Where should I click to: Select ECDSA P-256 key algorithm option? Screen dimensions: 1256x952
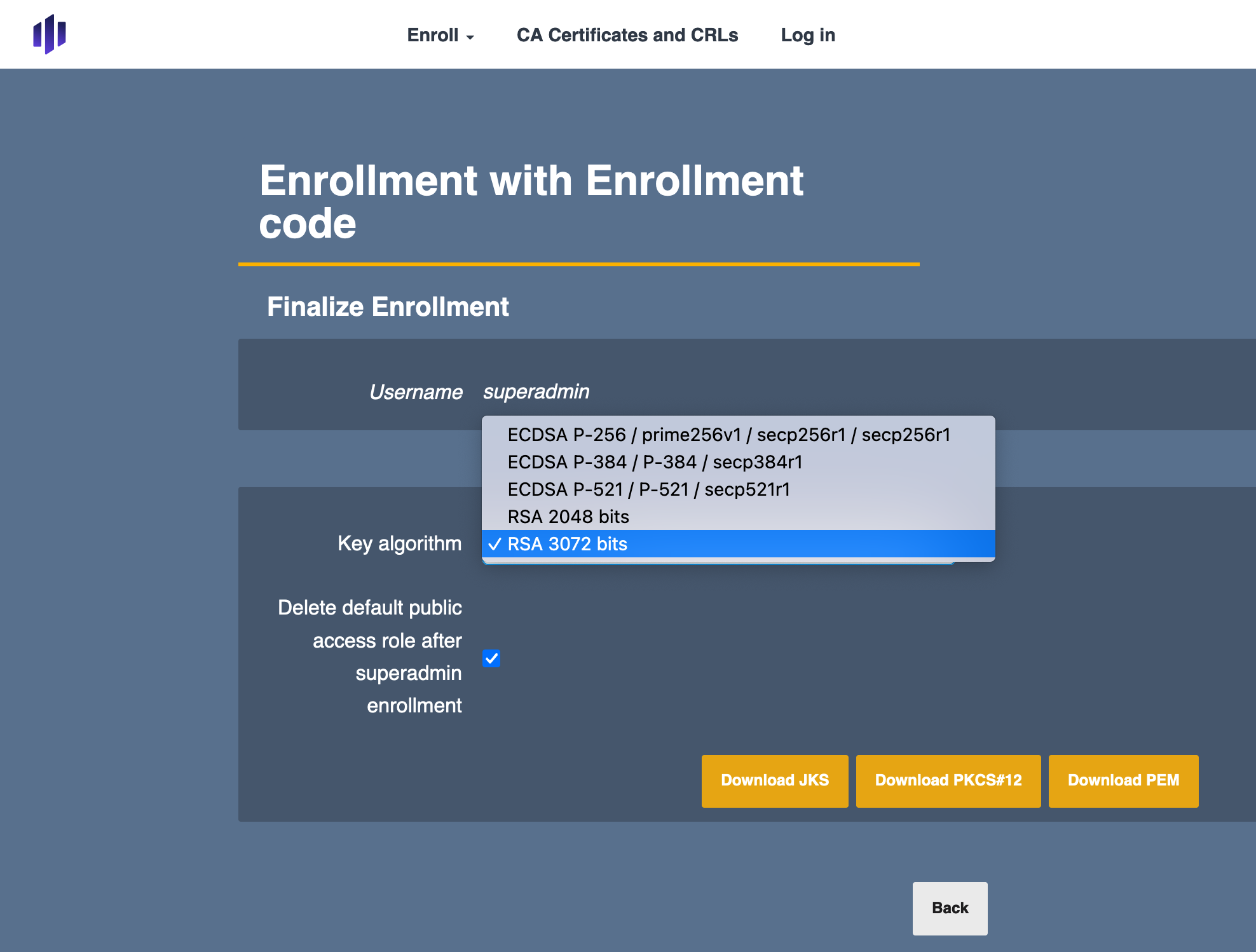728,435
